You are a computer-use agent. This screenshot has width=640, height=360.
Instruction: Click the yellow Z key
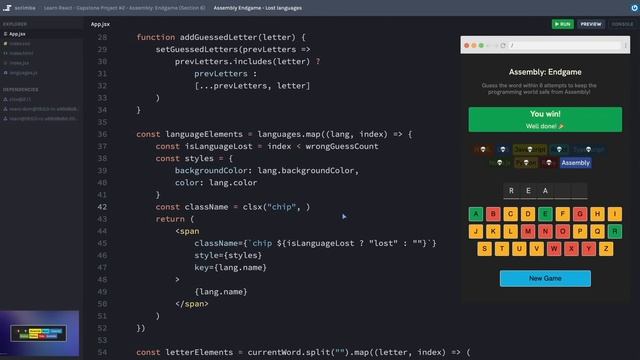606,249
